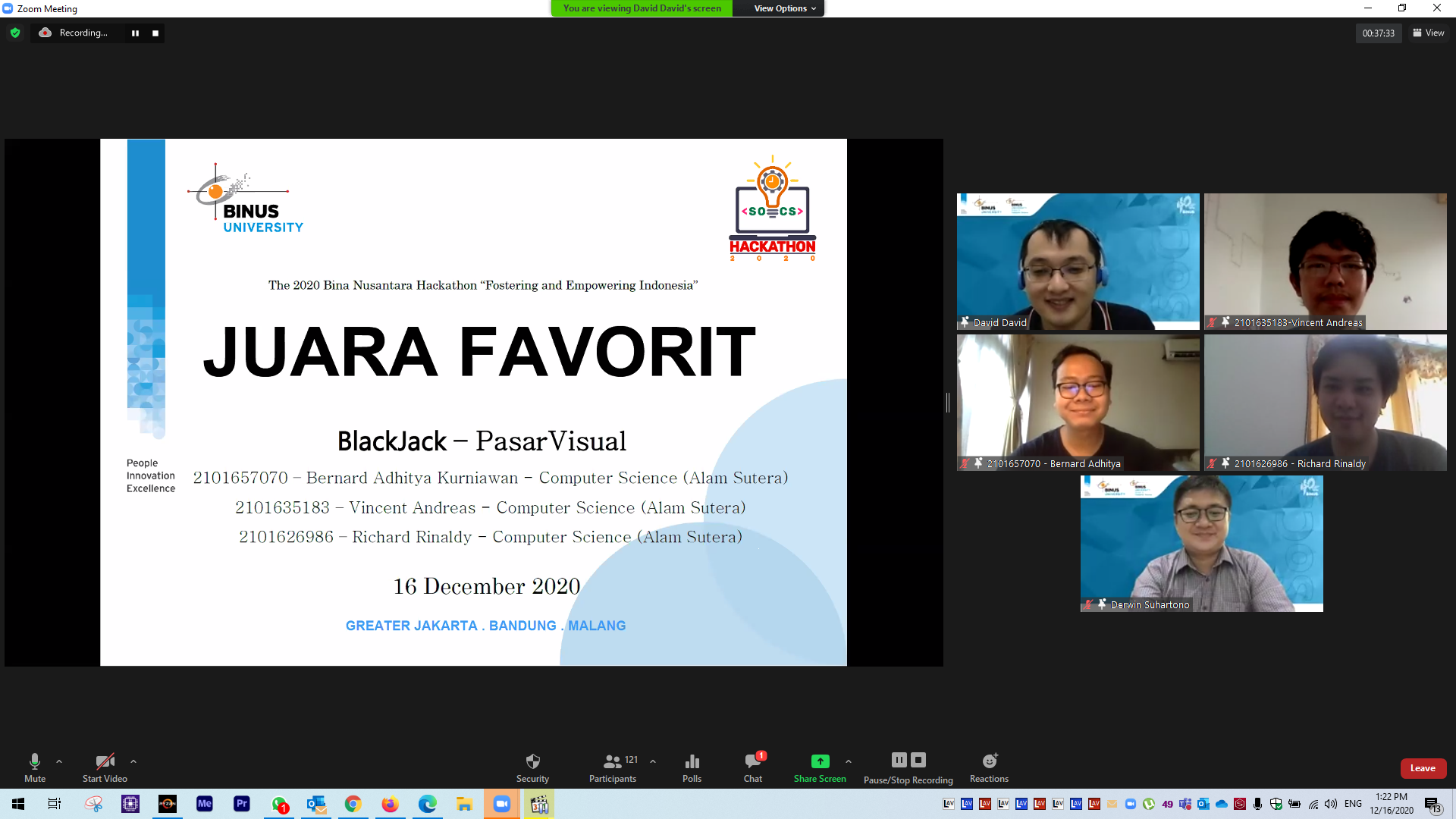Viewport: 1456px width, 819px height.
Task: Click the battery tray icon
Action: [x=1294, y=804]
